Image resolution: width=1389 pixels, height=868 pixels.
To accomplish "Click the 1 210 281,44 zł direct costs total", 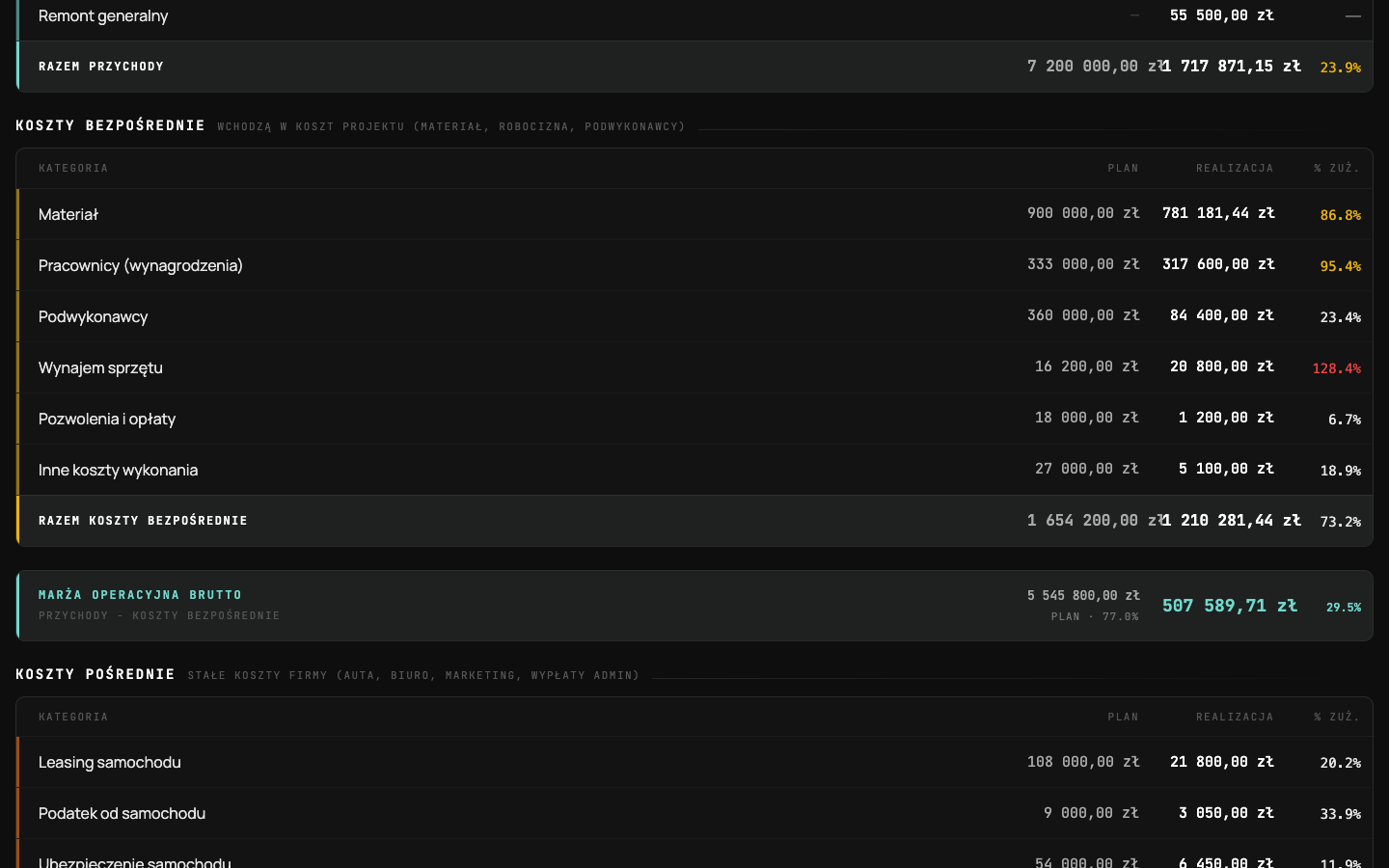I will coord(1232,521).
